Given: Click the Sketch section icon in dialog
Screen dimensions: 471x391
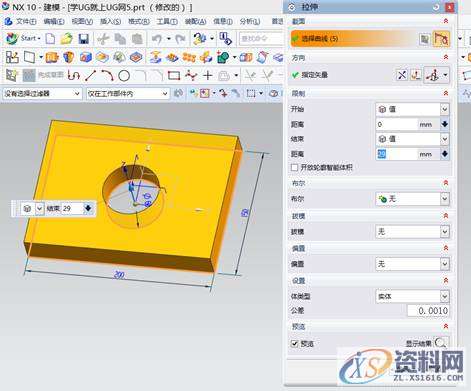Looking at the screenshot, I should coord(424,39).
